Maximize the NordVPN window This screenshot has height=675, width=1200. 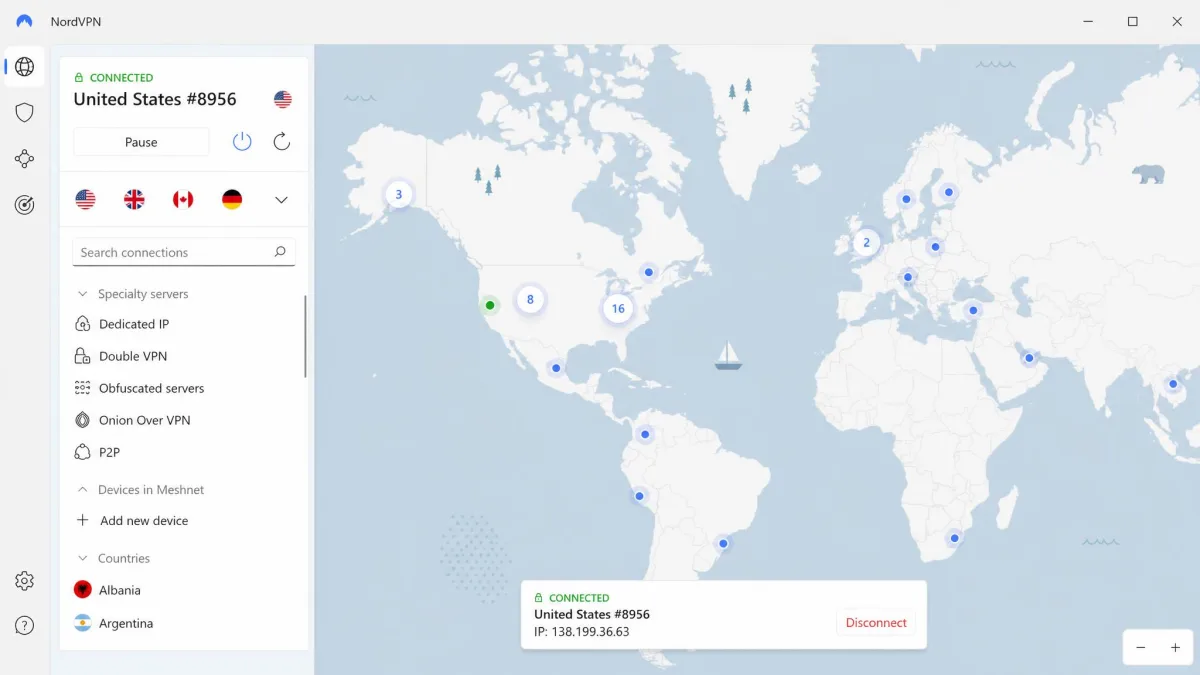[x=1132, y=21]
